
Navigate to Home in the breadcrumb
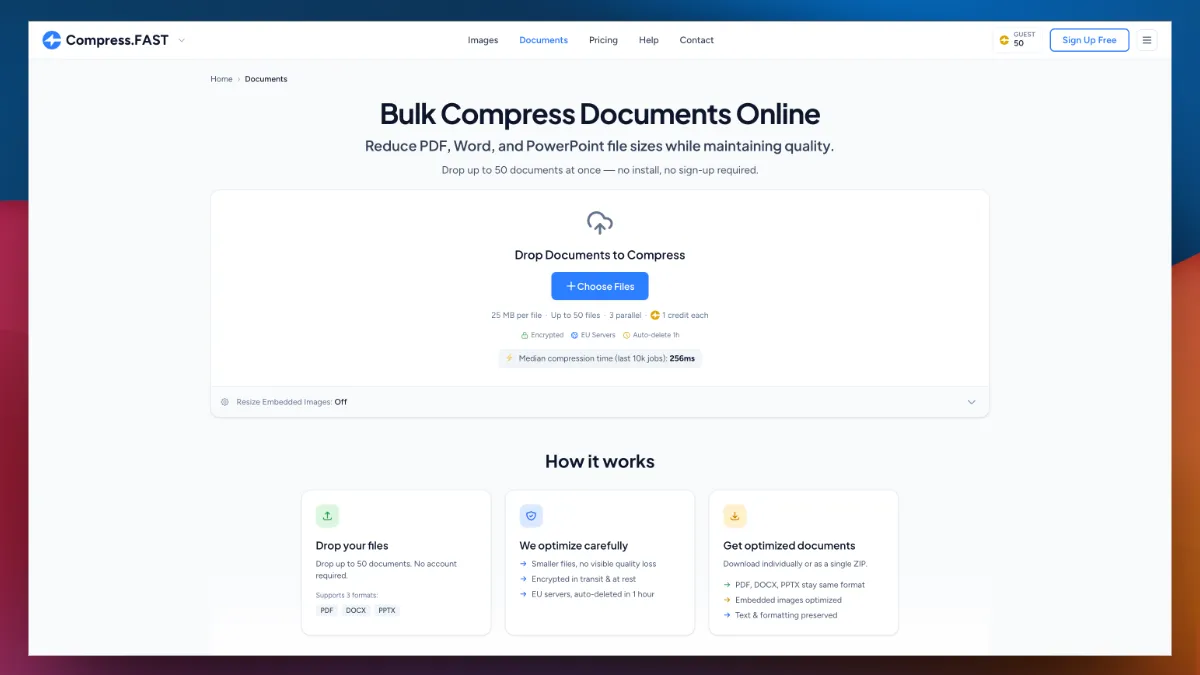coord(221,79)
